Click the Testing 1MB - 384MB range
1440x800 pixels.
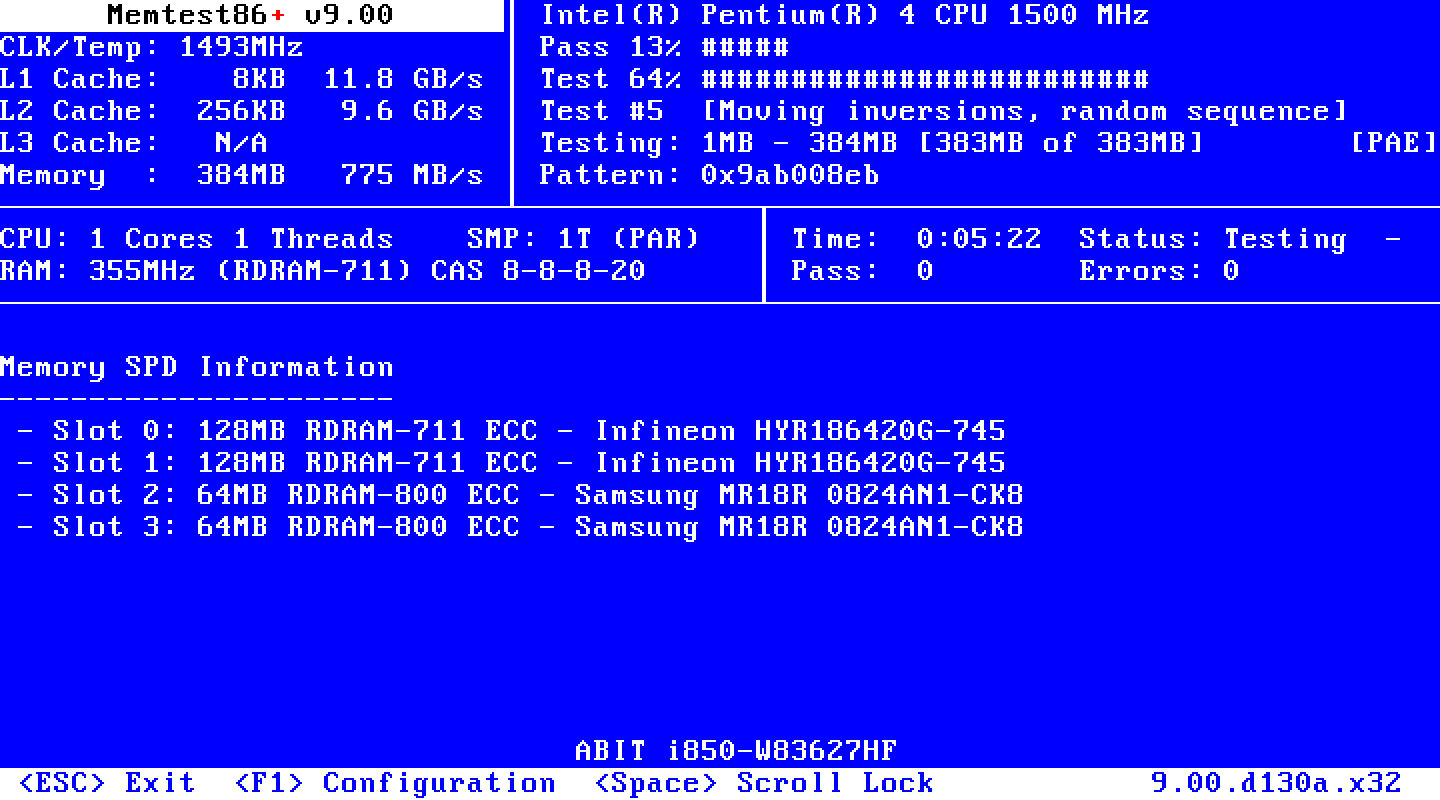872,143
